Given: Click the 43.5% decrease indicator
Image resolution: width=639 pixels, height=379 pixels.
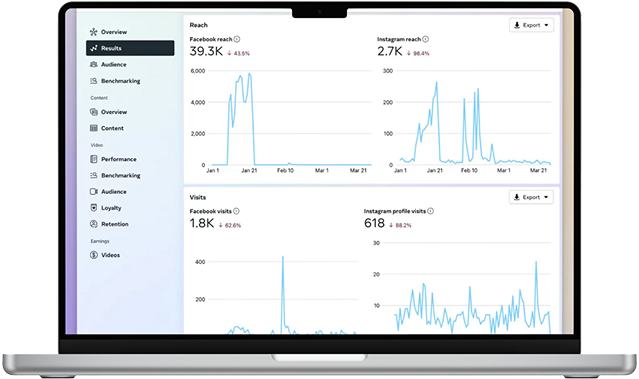Looking at the screenshot, I should coord(238,53).
